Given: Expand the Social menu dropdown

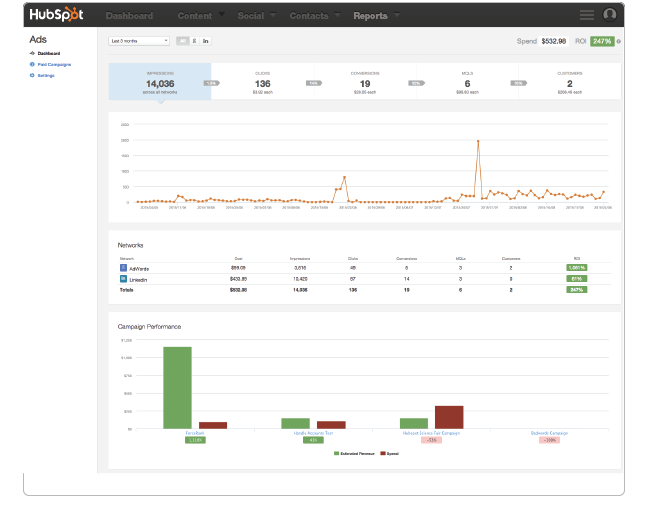Looking at the screenshot, I should click(x=256, y=16).
